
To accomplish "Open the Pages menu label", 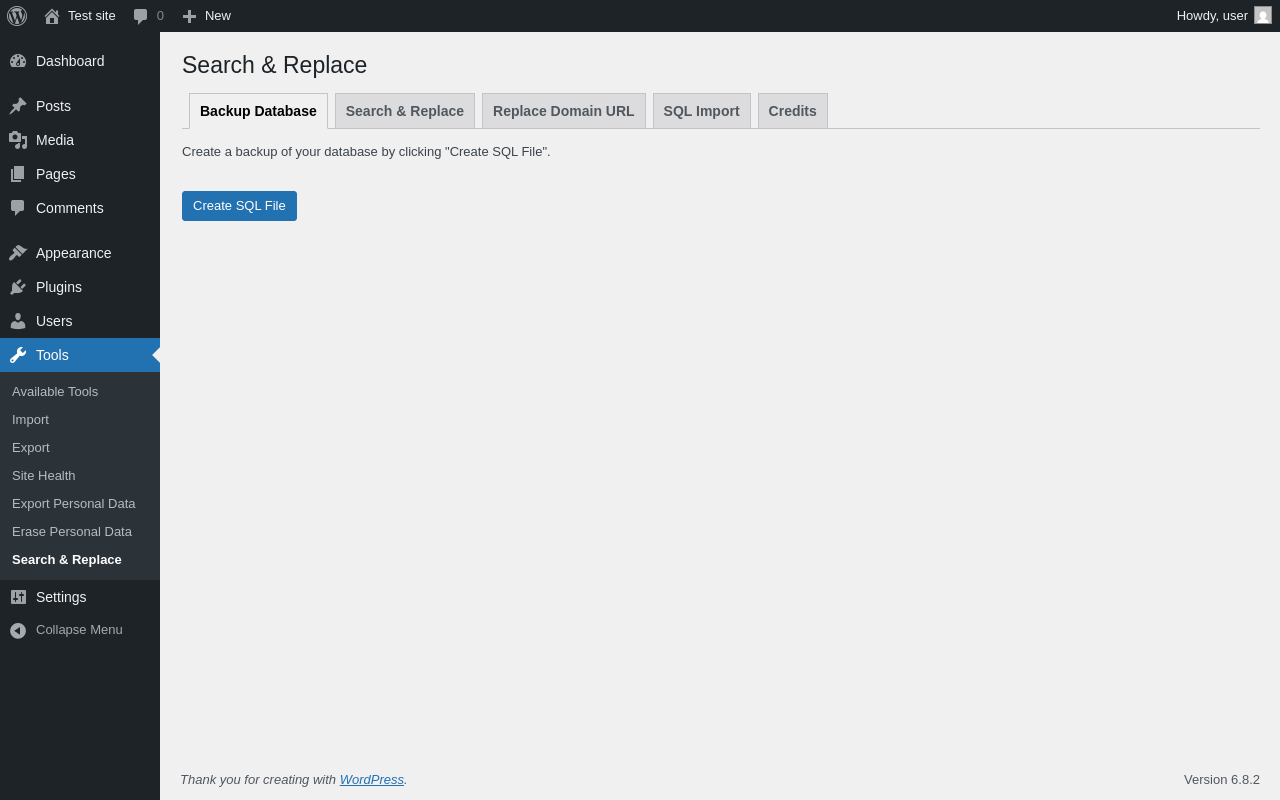I will tap(56, 174).
